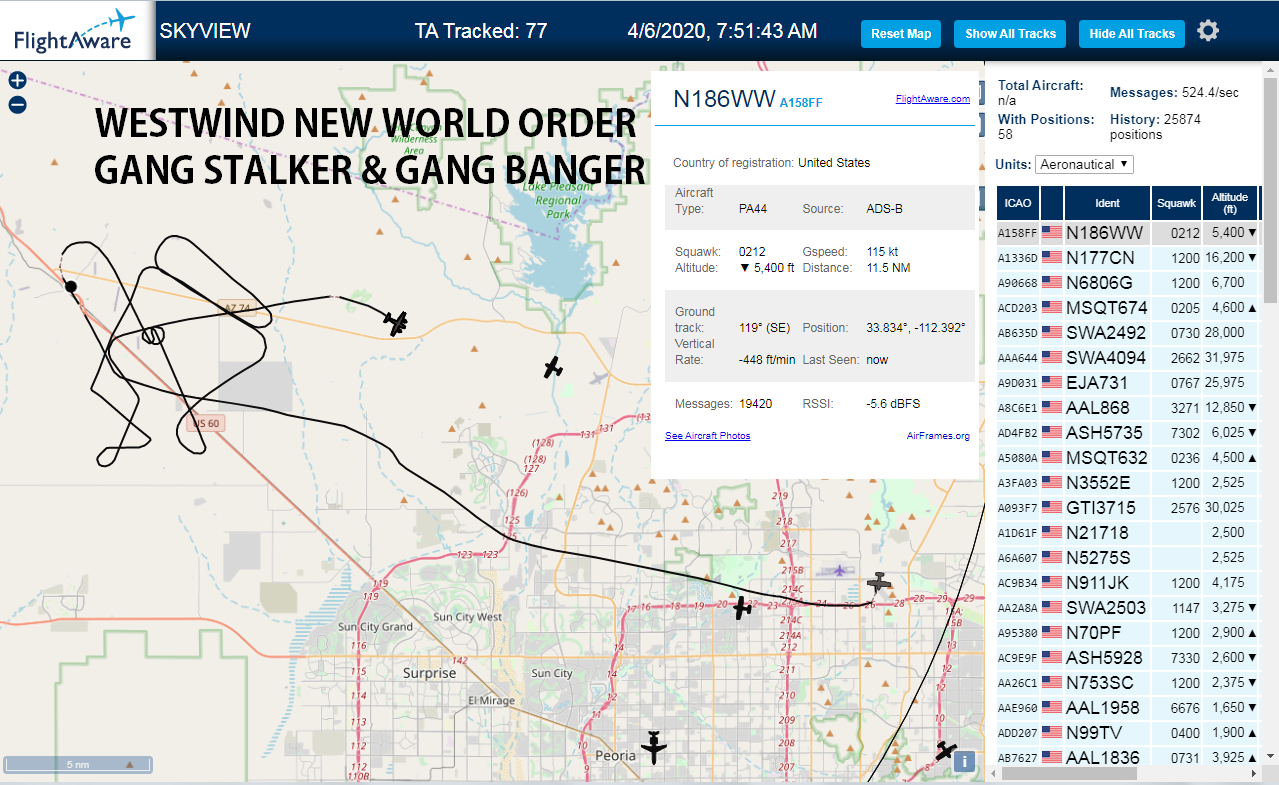Select the N753SC row
Screen dimensions: 1279x785
point(1128,682)
